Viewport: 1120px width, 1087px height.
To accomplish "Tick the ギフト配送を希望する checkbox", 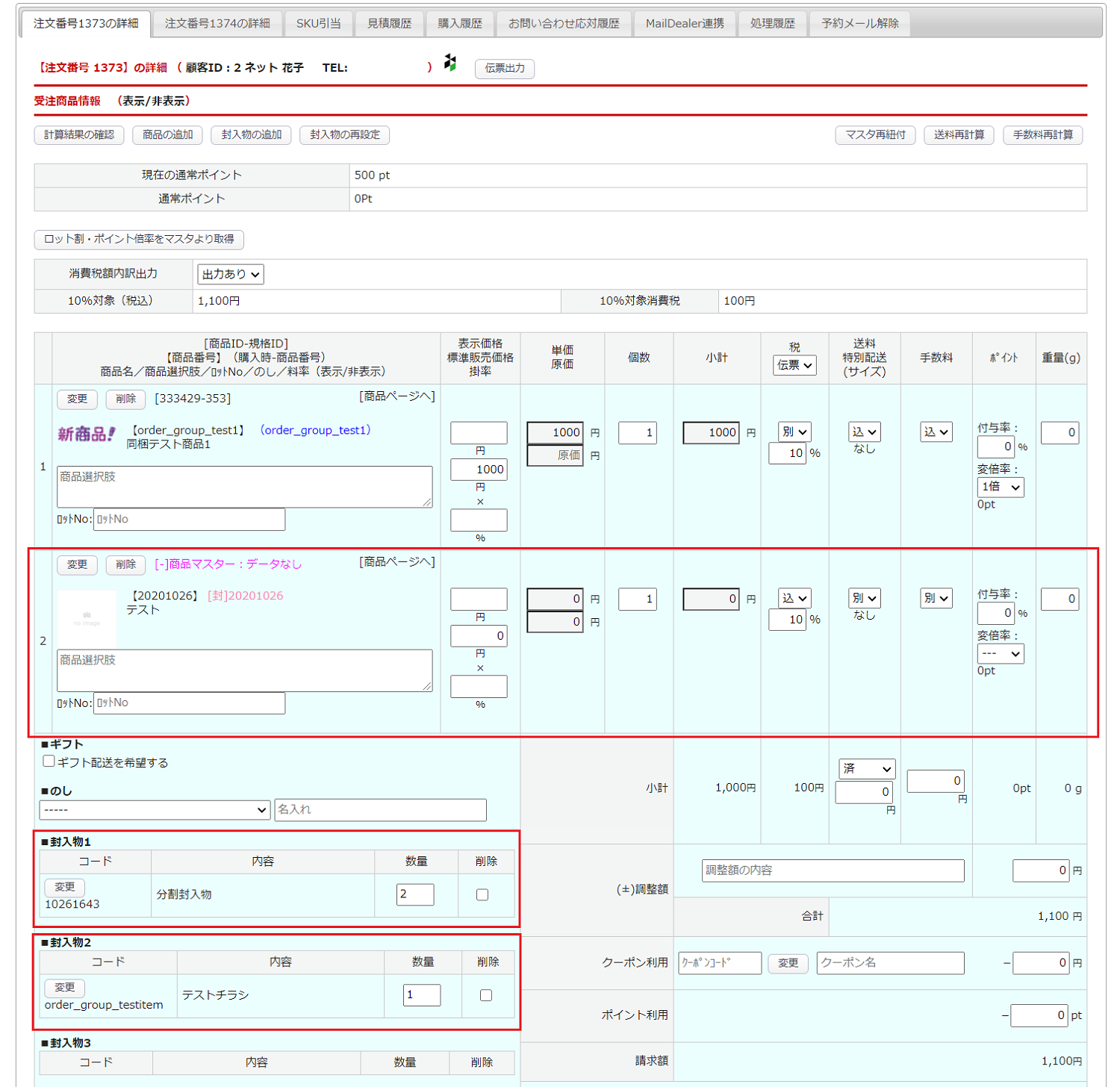I will tap(49, 761).
